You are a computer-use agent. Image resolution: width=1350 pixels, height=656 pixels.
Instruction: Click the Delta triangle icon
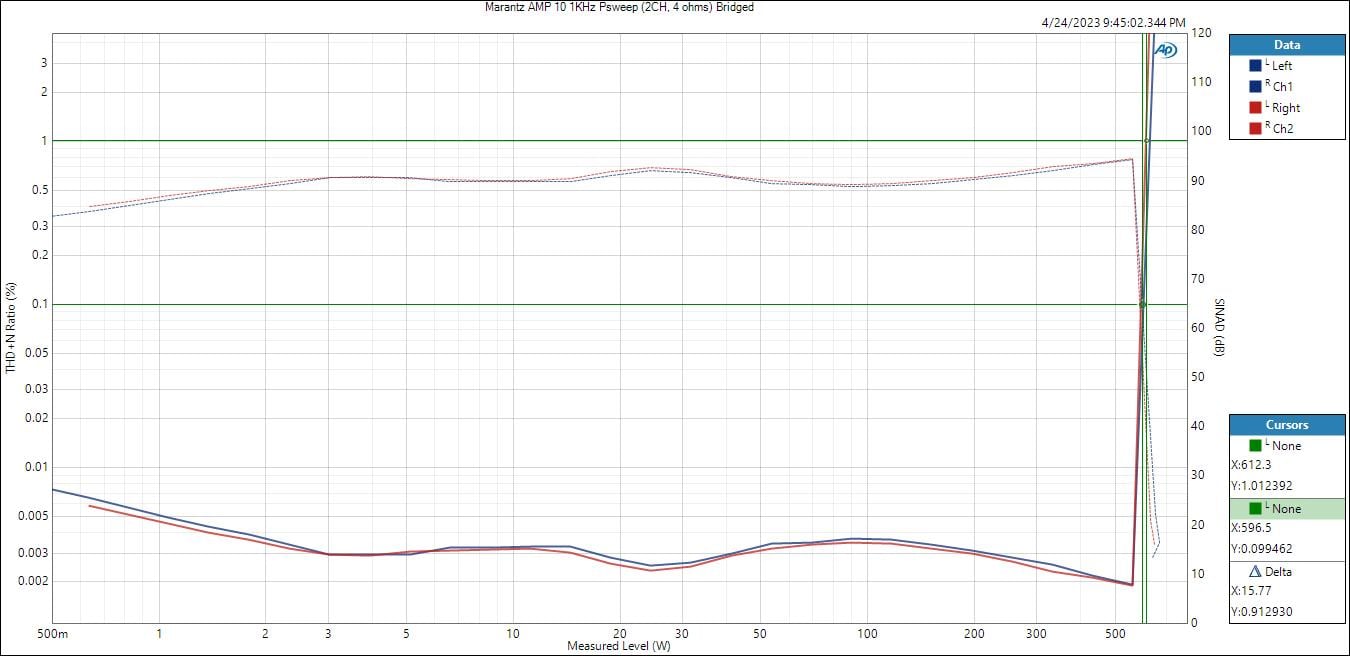point(1255,572)
